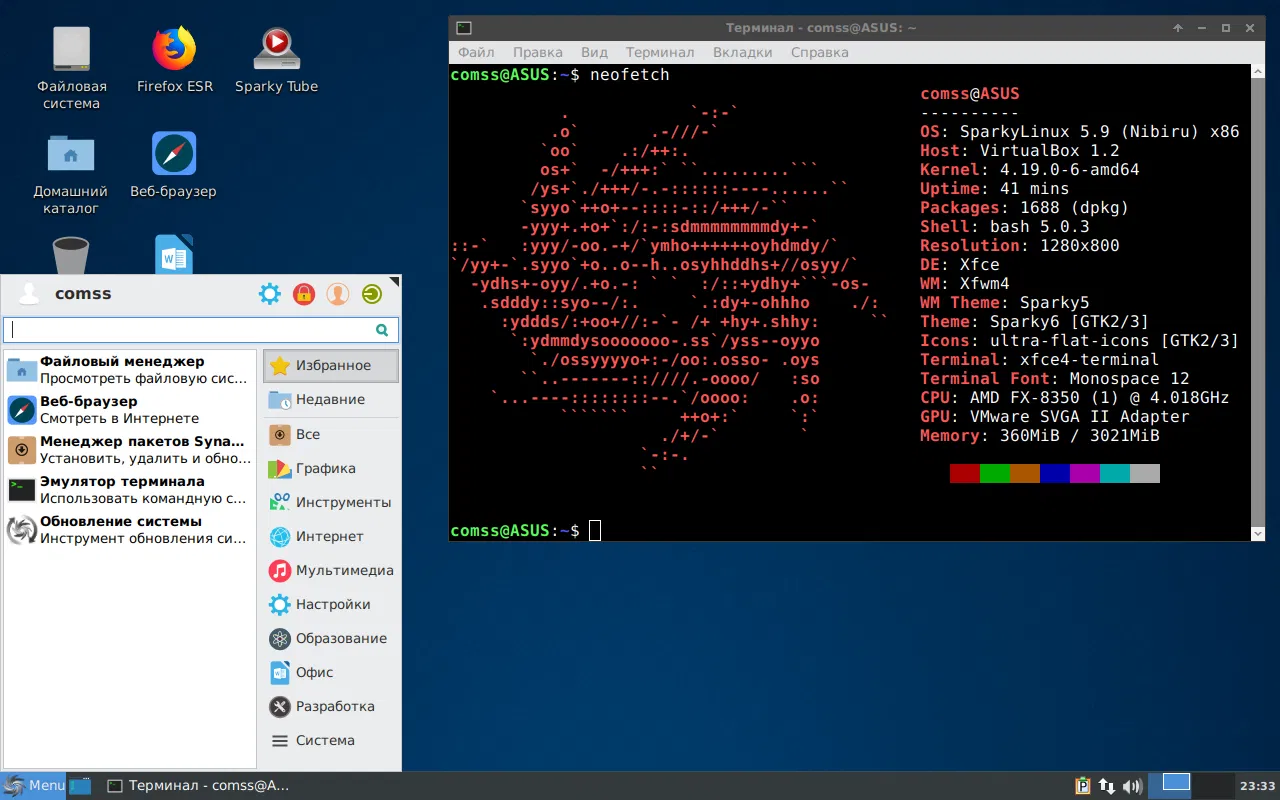This screenshot has width=1280, height=800.
Task: Click the show desktop icon beside Menu
Action: pyautogui.click(x=80, y=786)
